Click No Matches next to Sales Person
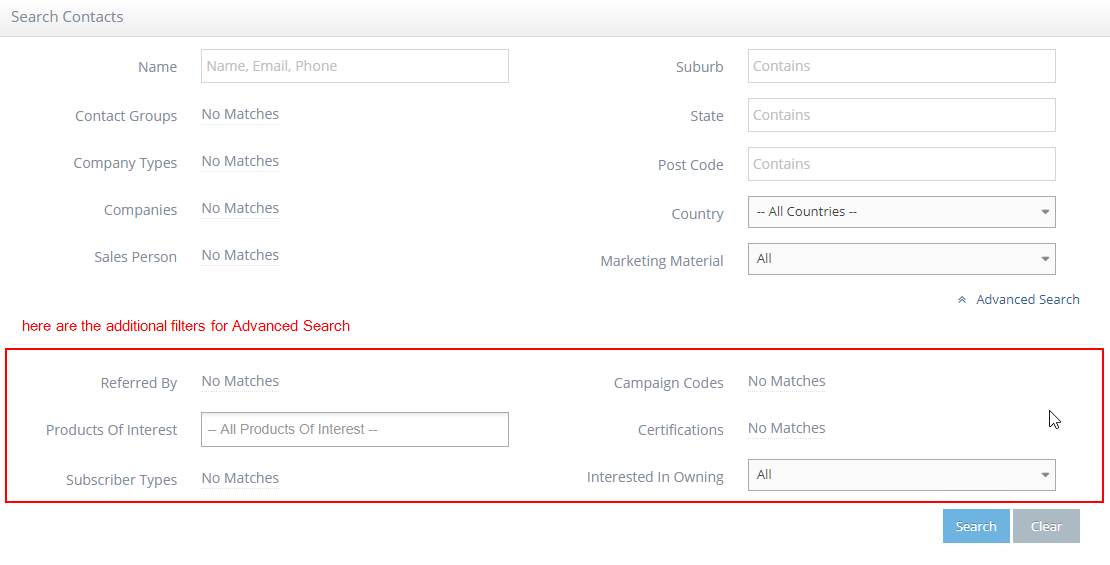The image size is (1110, 565). click(x=240, y=255)
